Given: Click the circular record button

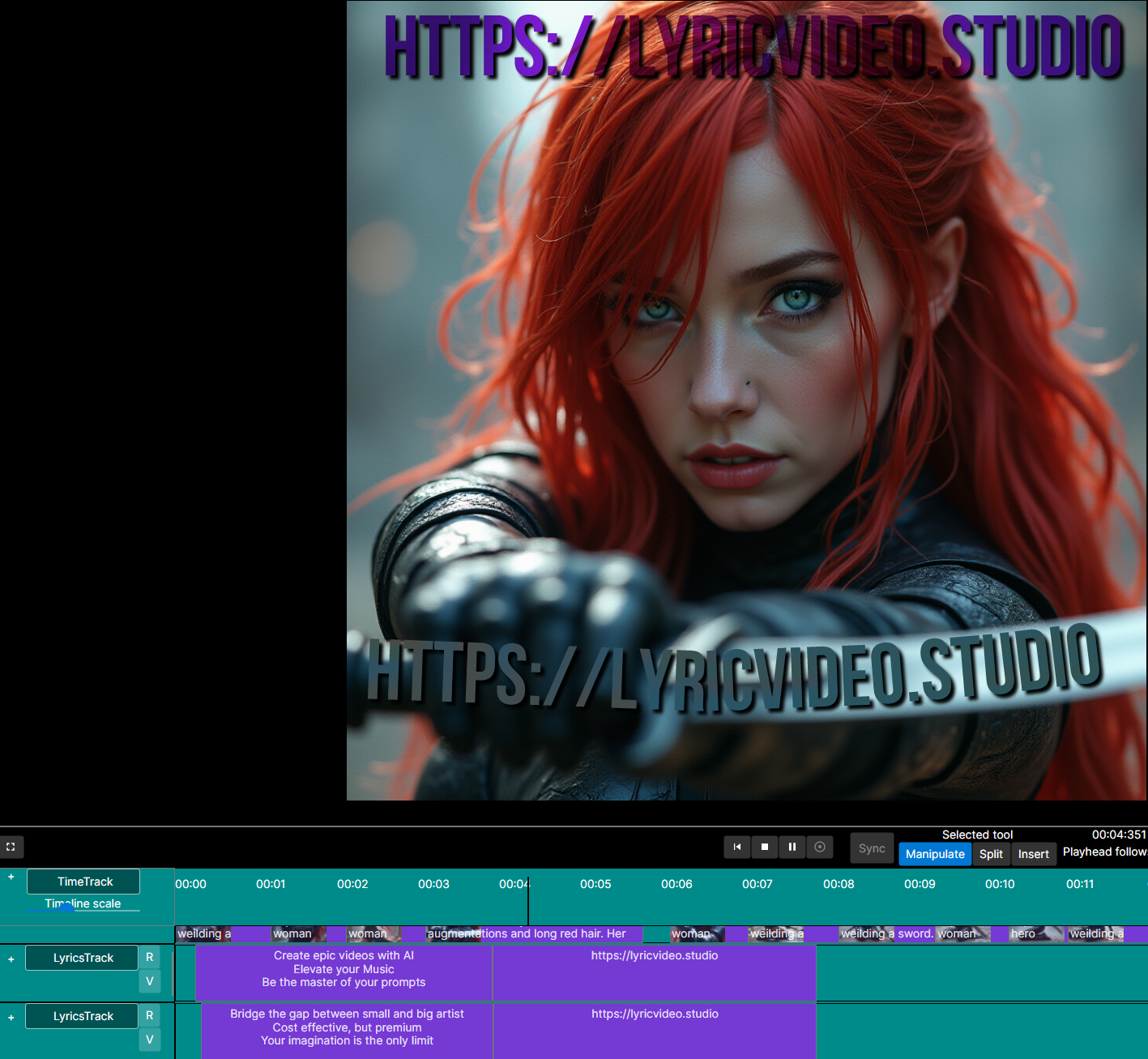Looking at the screenshot, I should [820, 847].
